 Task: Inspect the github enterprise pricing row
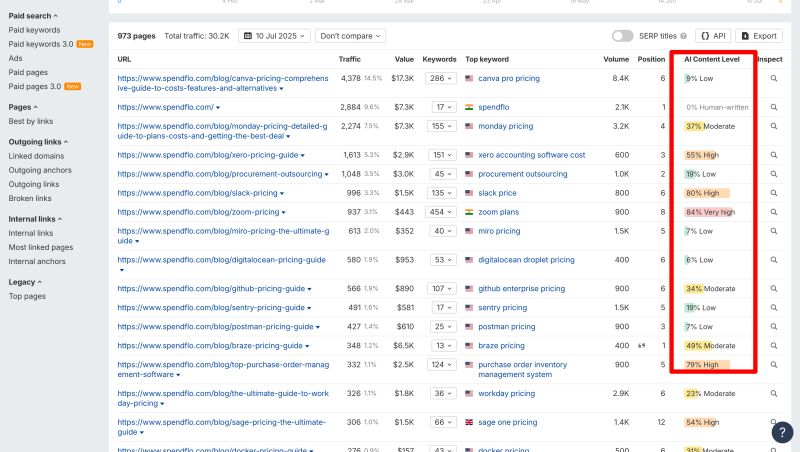[773, 289]
